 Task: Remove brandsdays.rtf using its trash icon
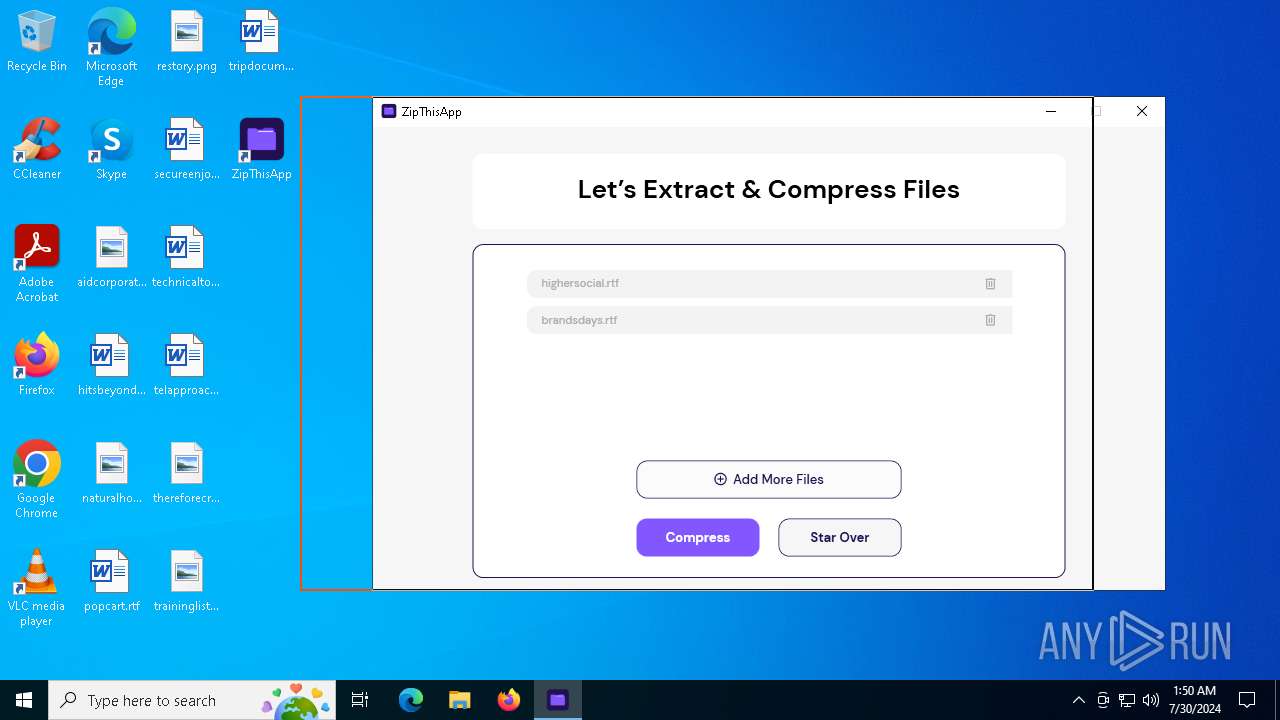click(x=990, y=320)
